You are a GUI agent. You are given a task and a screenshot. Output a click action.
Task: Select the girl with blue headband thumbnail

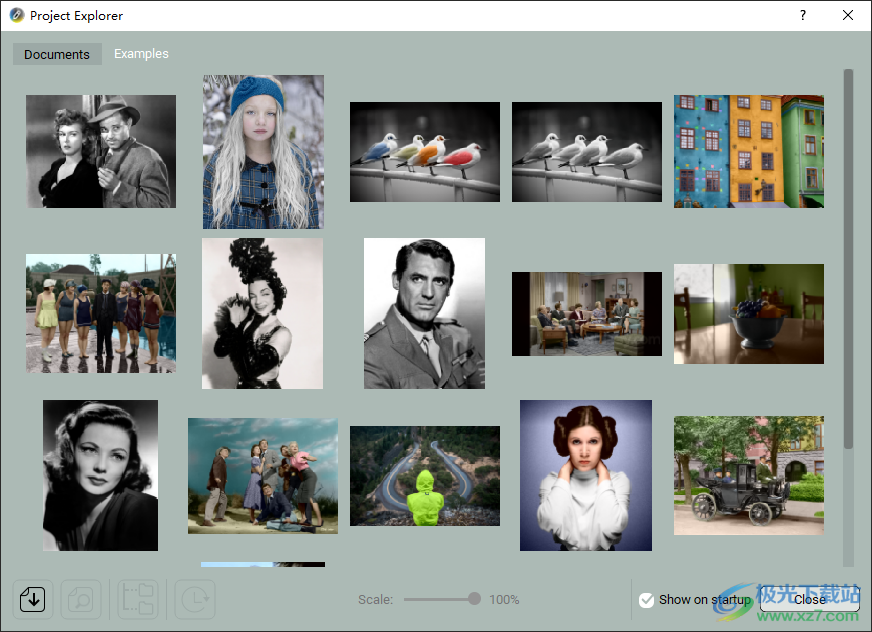point(263,152)
